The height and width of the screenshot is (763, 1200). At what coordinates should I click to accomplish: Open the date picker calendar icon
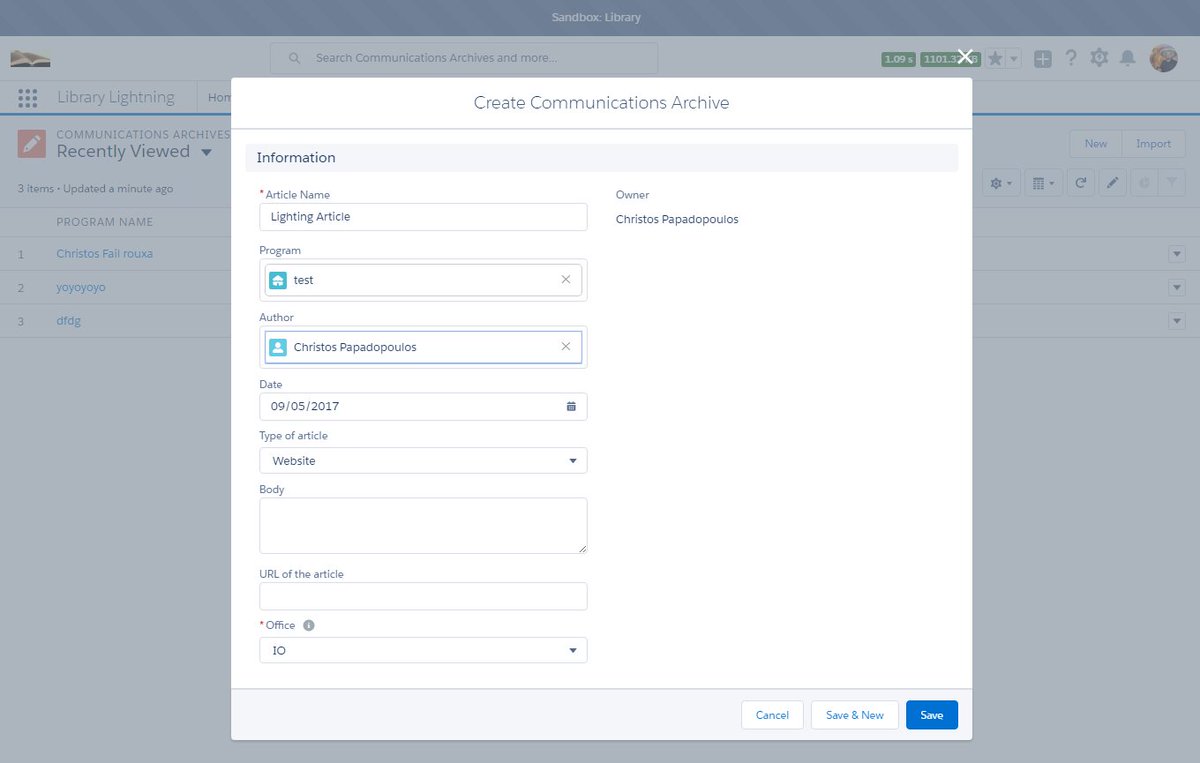click(x=571, y=407)
